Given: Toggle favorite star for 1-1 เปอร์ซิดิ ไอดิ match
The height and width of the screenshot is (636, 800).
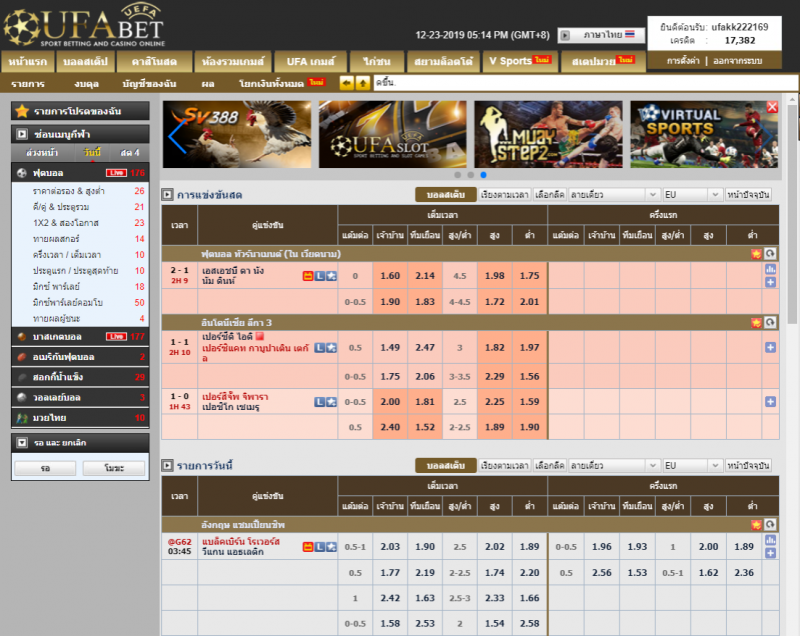Looking at the screenshot, I should click(332, 348).
